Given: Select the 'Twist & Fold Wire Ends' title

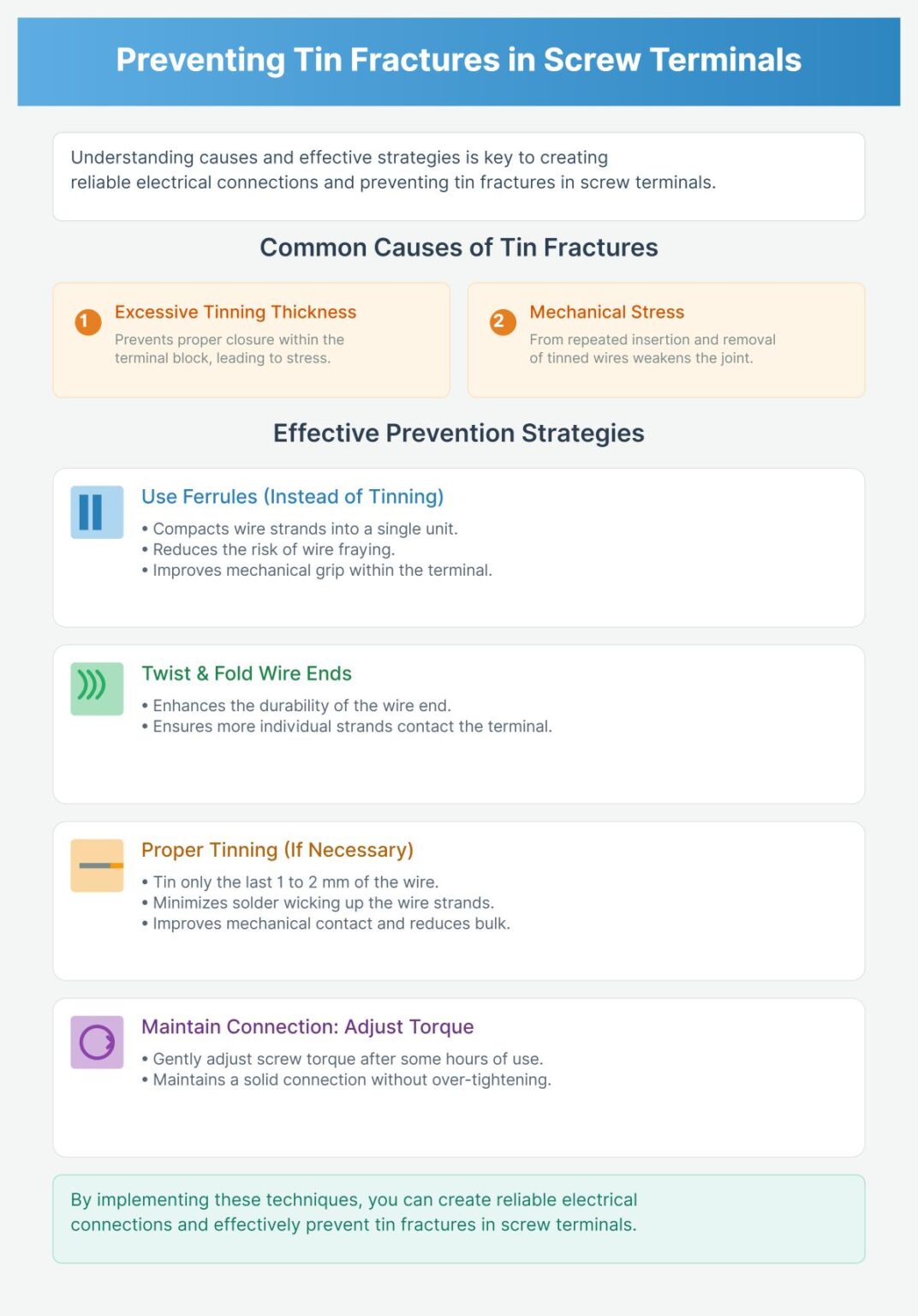Looking at the screenshot, I should coord(247,673).
